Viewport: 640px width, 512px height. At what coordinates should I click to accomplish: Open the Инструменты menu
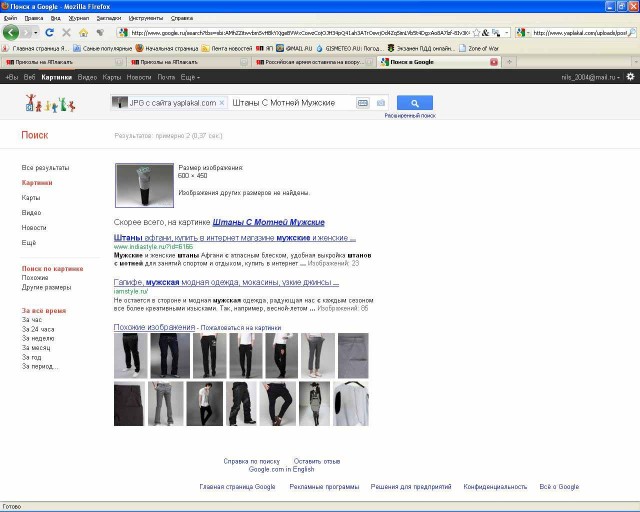click(x=146, y=18)
